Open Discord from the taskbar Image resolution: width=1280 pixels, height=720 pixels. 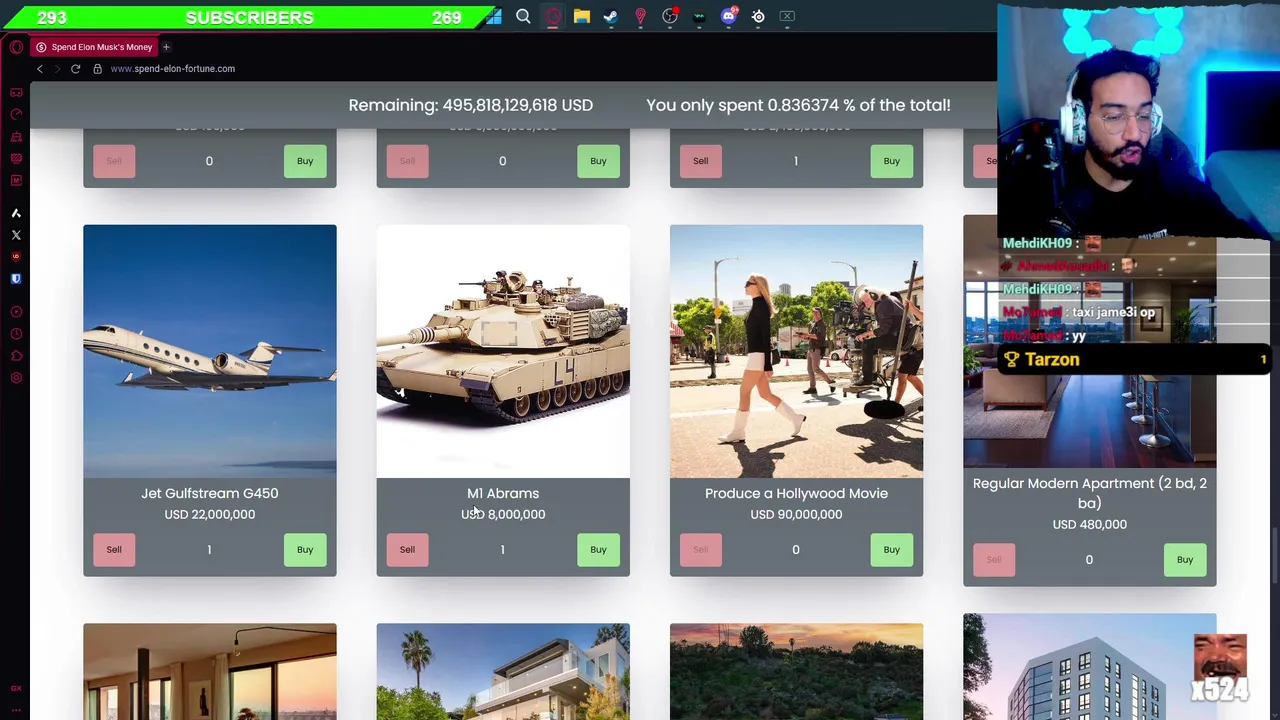pos(728,16)
